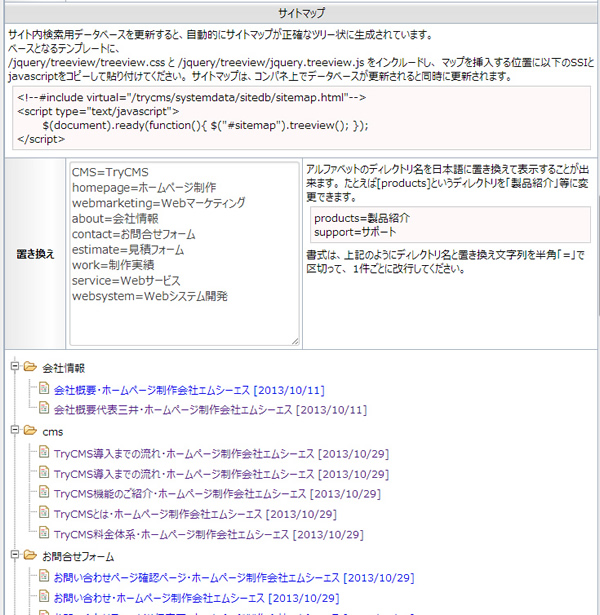Click the お問合せフォーム folder icon
The height and width of the screenshot is (615, 600).
coord(30,555)
